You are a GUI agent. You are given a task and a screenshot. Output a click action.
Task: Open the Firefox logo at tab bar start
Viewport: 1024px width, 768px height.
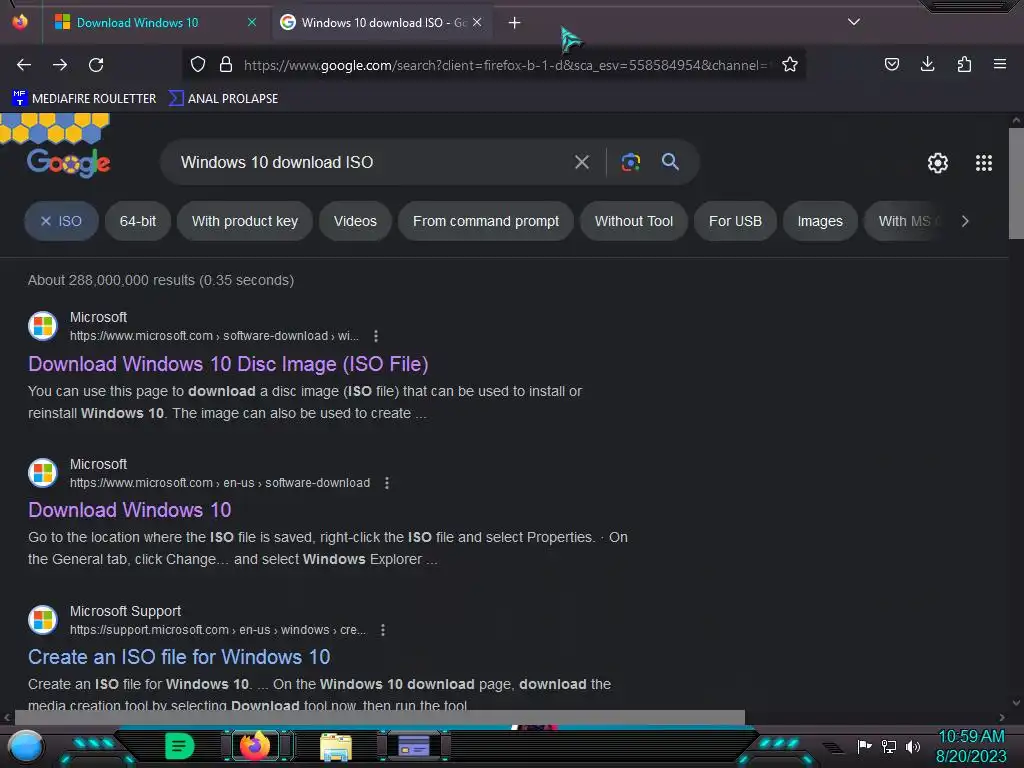20,22
